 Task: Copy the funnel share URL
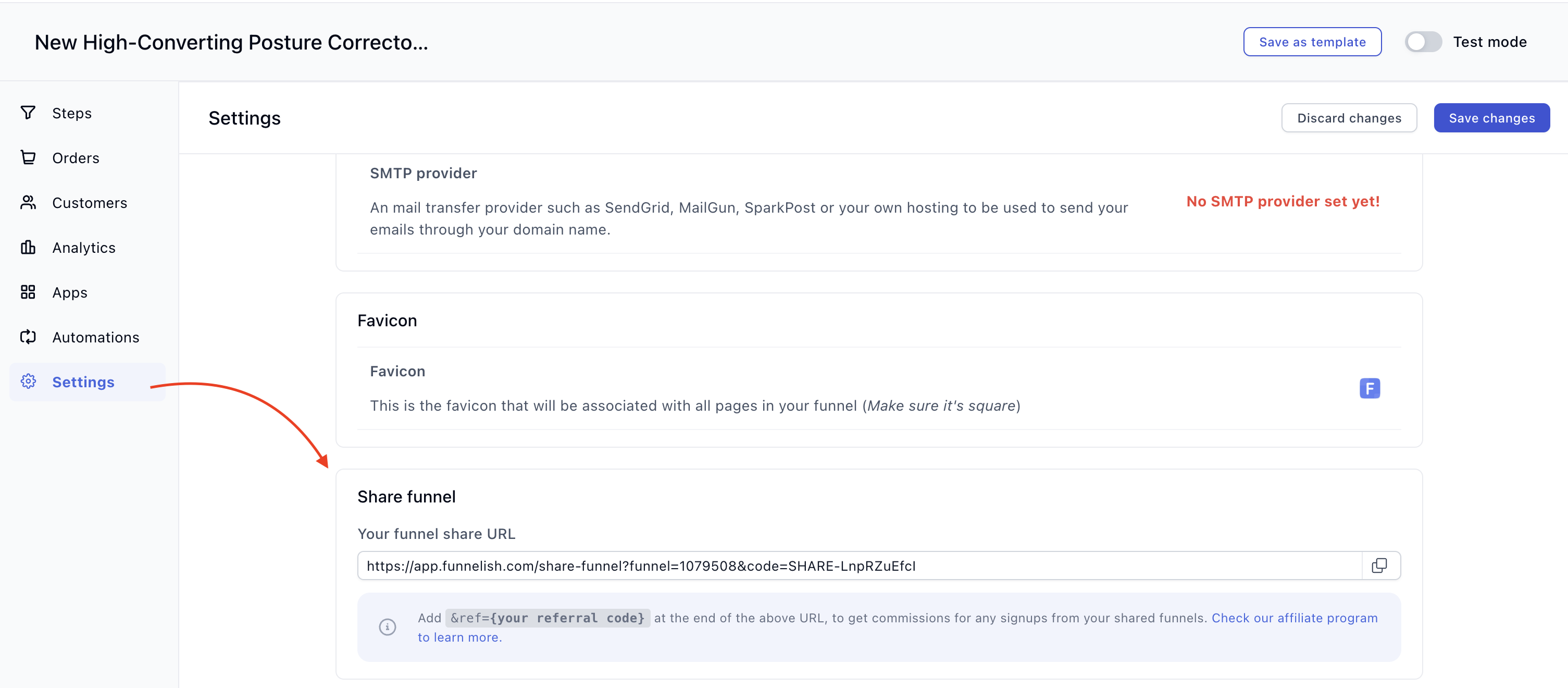1379,566
